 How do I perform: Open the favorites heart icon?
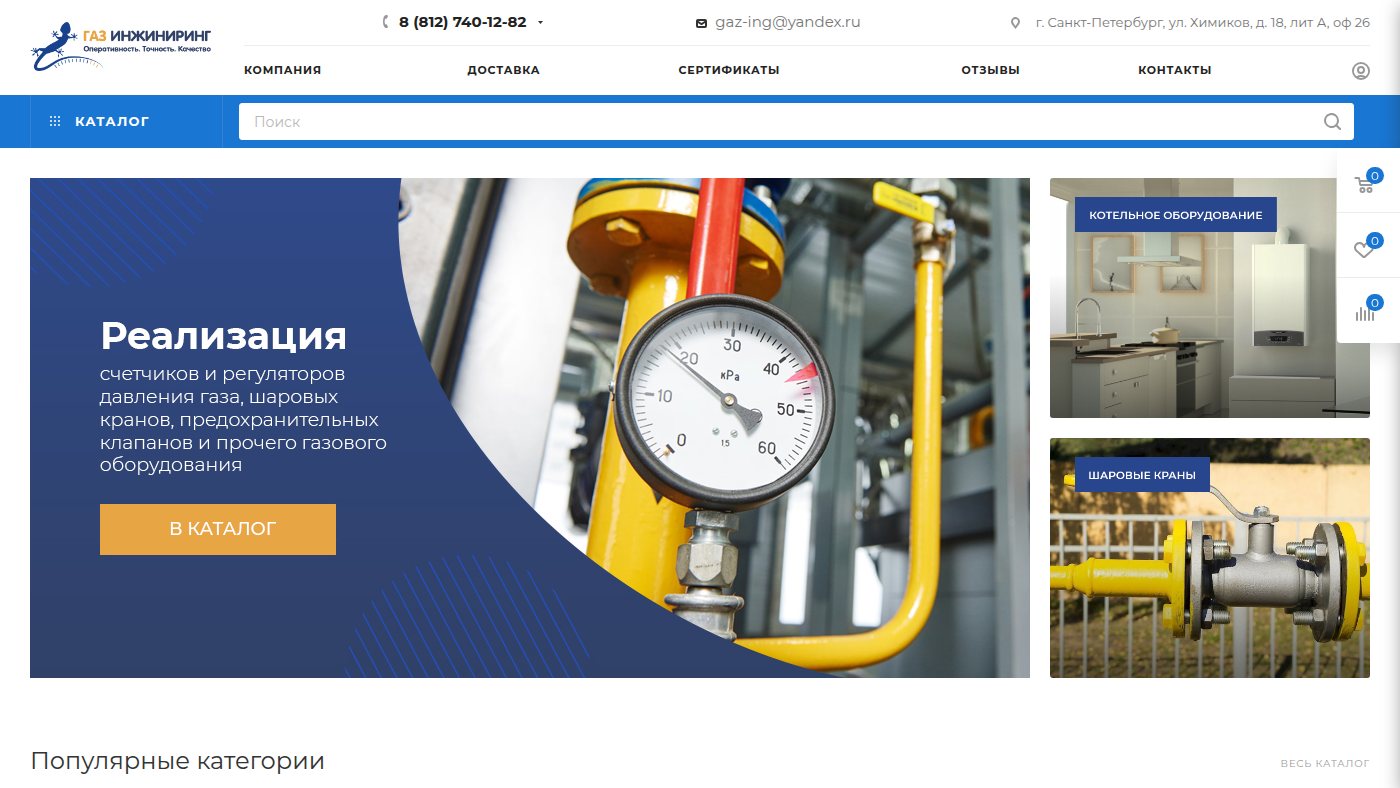click(x=1364, y=250)
